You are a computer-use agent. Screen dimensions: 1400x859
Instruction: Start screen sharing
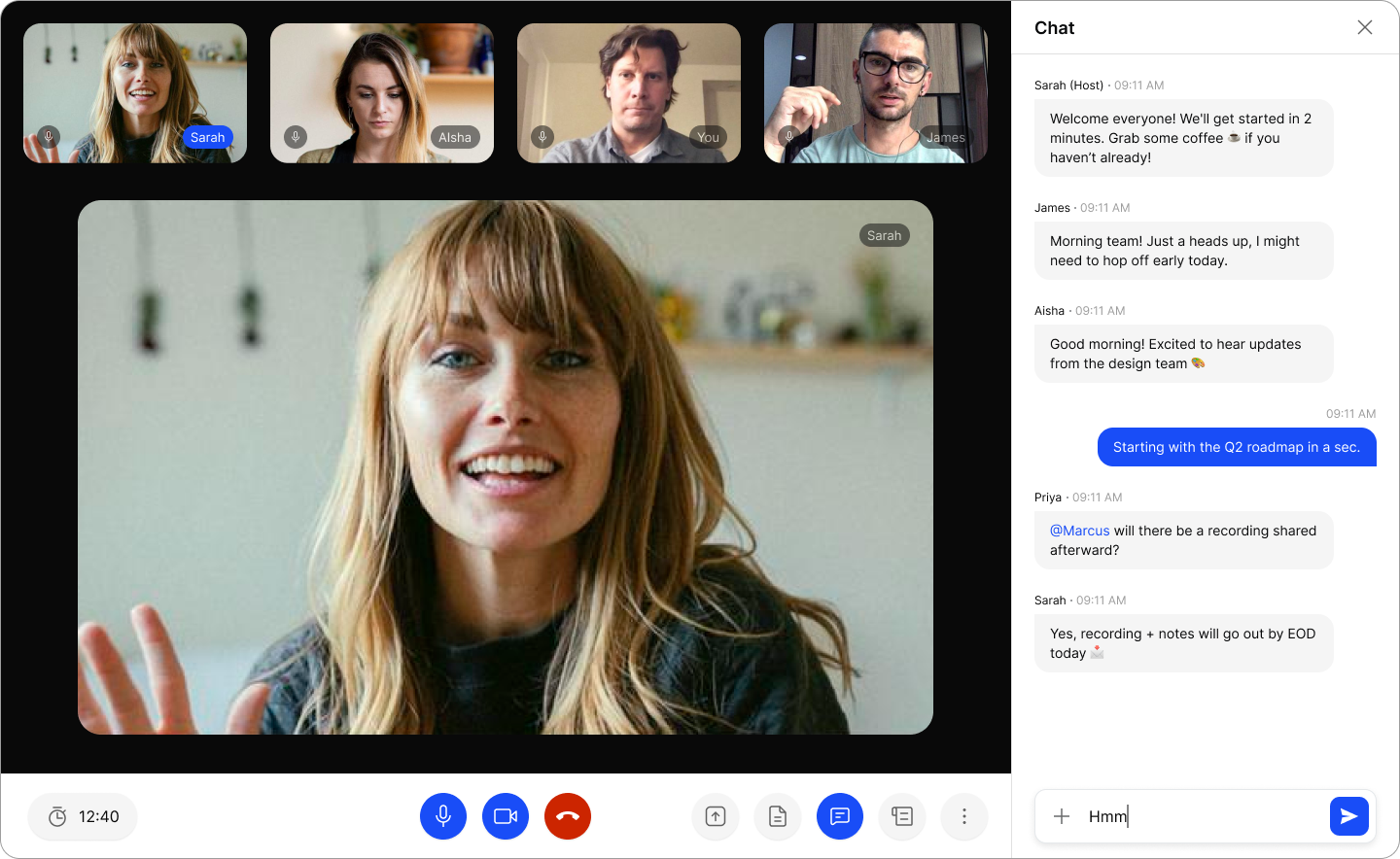(x=715, y=816)
